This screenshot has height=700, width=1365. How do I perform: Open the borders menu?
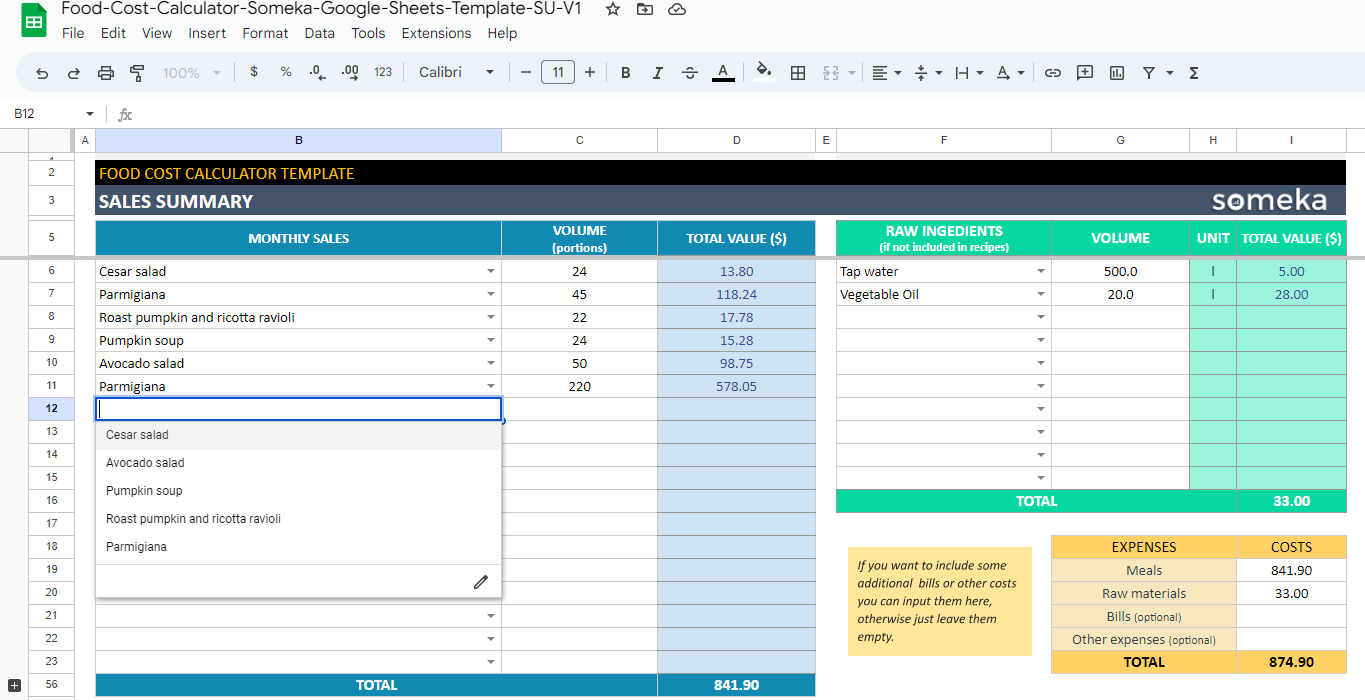[797, 72]
